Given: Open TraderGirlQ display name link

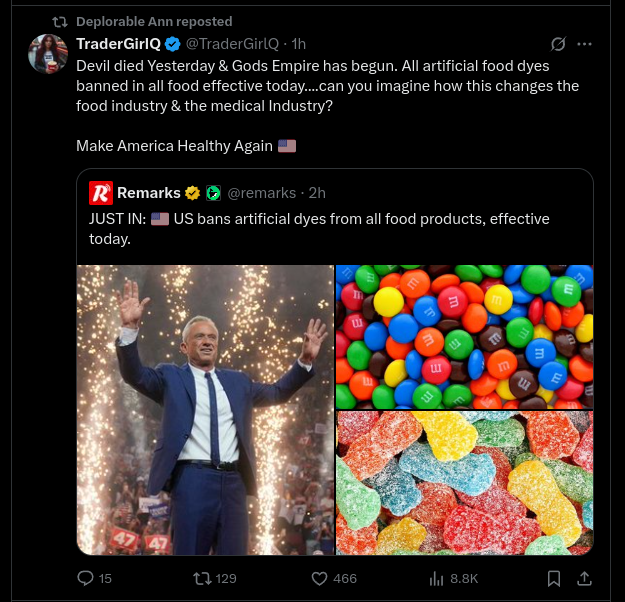Looking at the screenshot, I should point(119,44).
